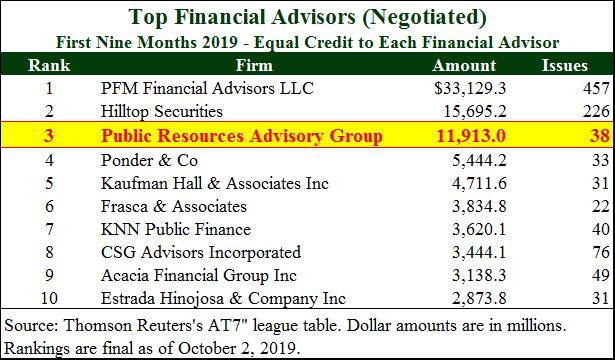Click the 2,873.8 amount cell
615x360 pixels.
(x=479, y=299)
